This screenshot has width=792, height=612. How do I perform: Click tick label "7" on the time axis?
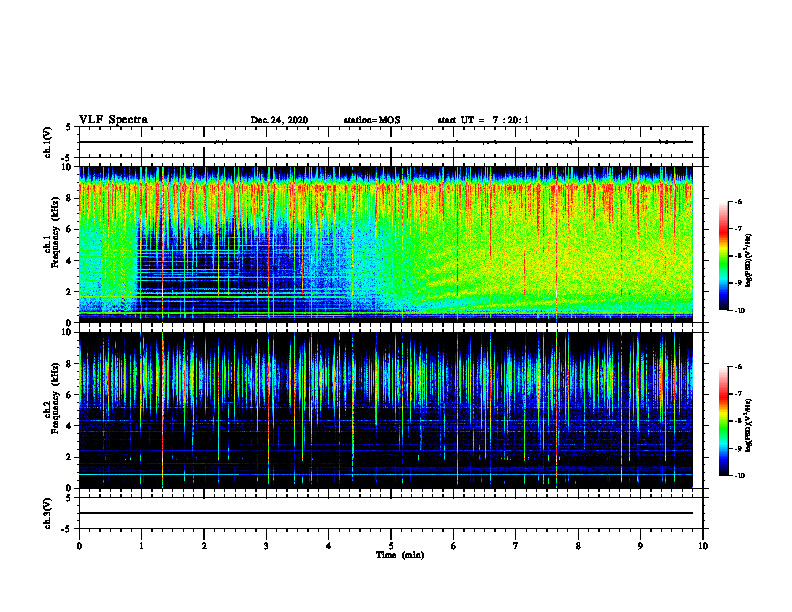click(516, 546)
